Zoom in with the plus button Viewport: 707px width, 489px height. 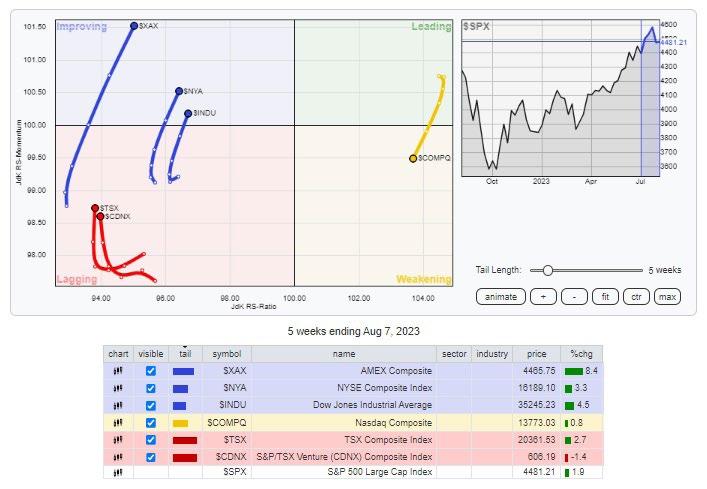(543, 297)
